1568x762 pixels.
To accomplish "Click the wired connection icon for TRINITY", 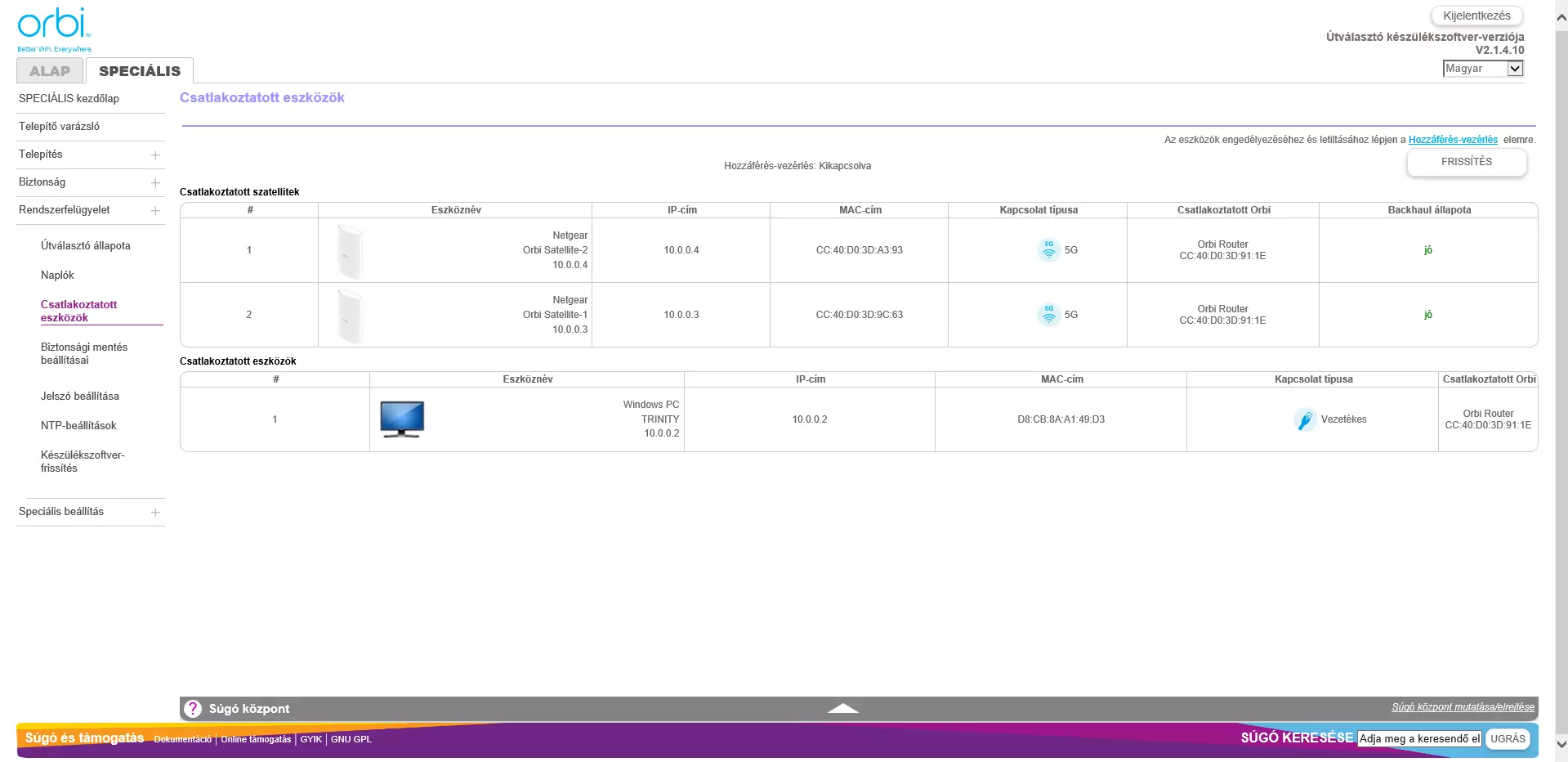I will [x=1305, y=419].
